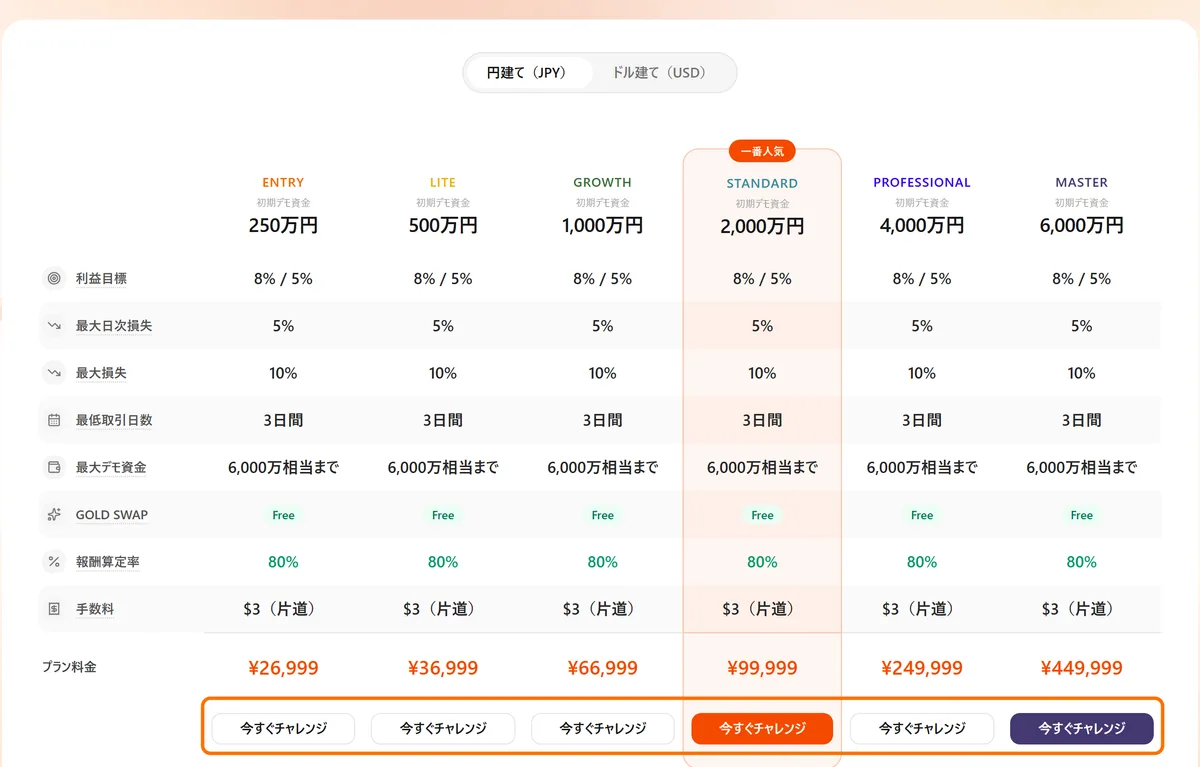Click the GOLD SWAP row label
This screenshot has height=767, width=1200.
[x=112, y=515]
